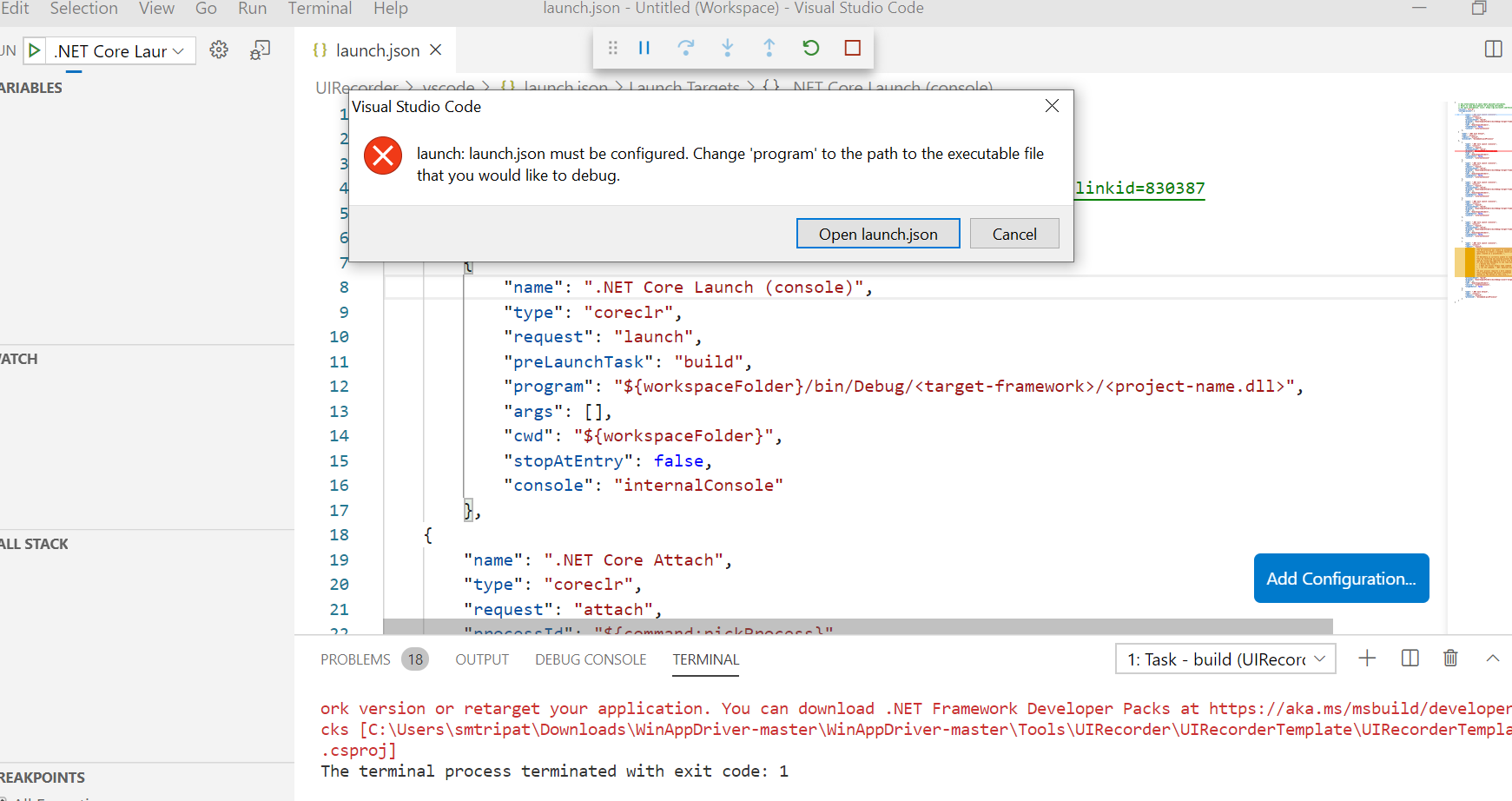Click the horizontal scrollbar in the editor
The height and width of the screenshot is (801, 1512).
(857, 626)
